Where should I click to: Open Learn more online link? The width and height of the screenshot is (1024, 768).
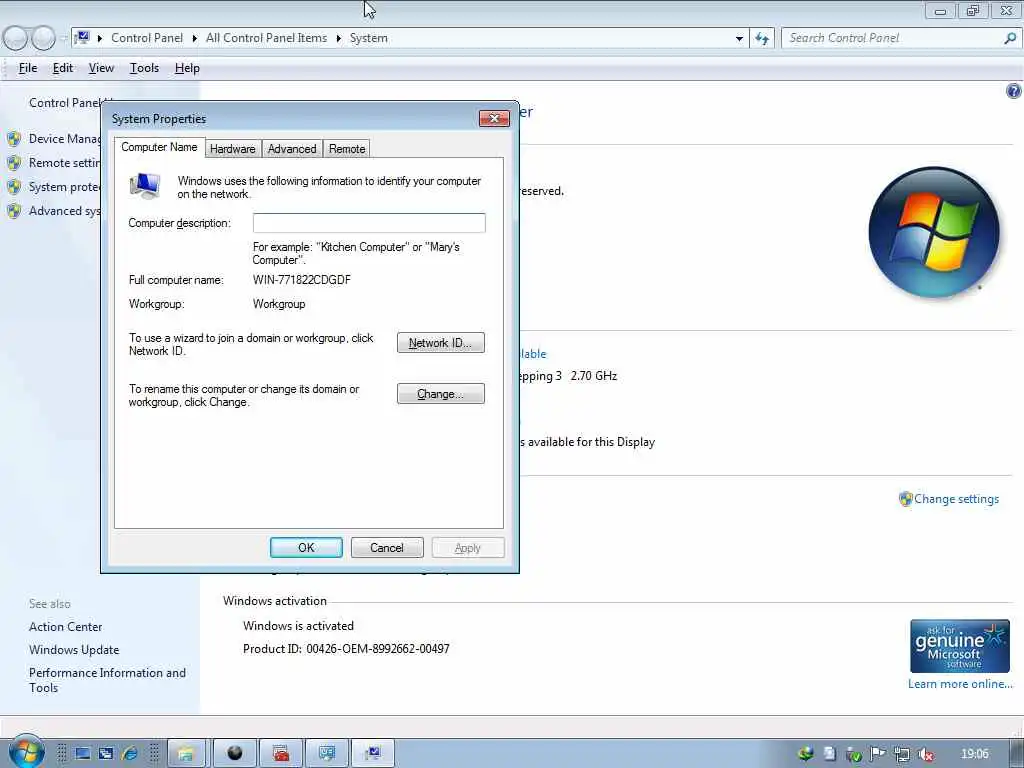(x=960, y=684)
